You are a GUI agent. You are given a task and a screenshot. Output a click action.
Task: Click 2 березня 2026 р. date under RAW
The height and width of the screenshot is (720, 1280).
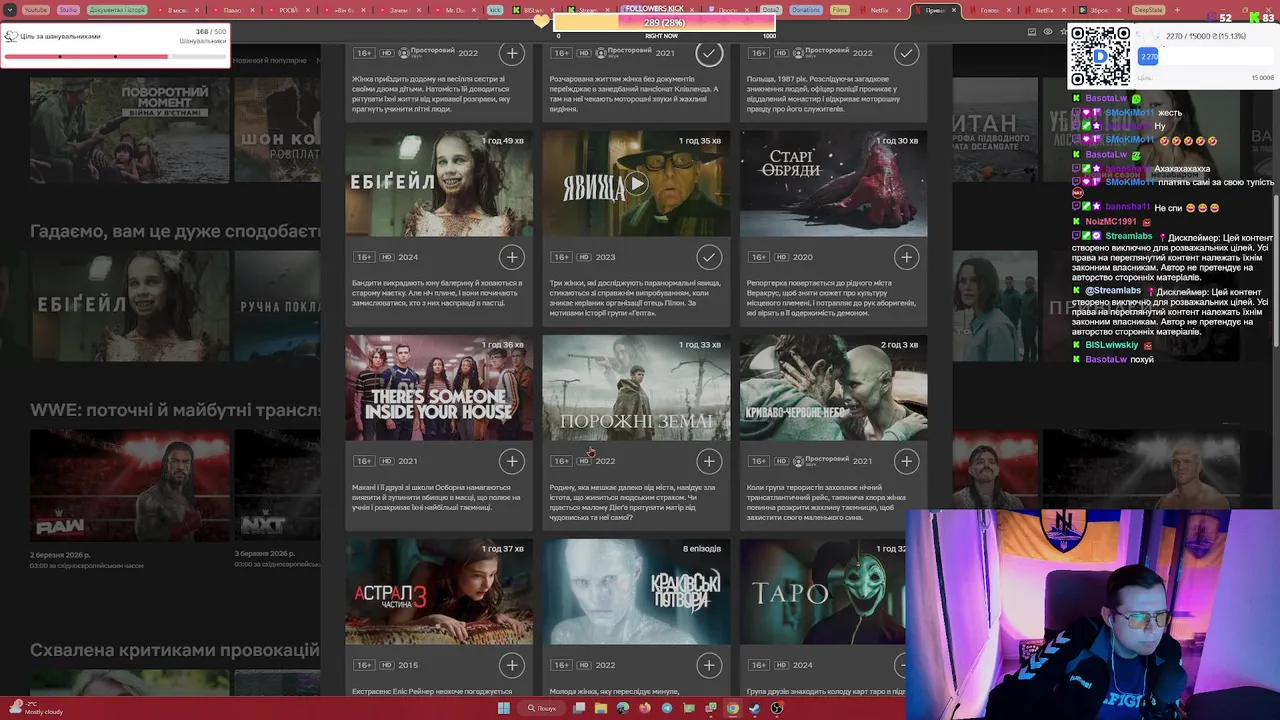(60, 554)
